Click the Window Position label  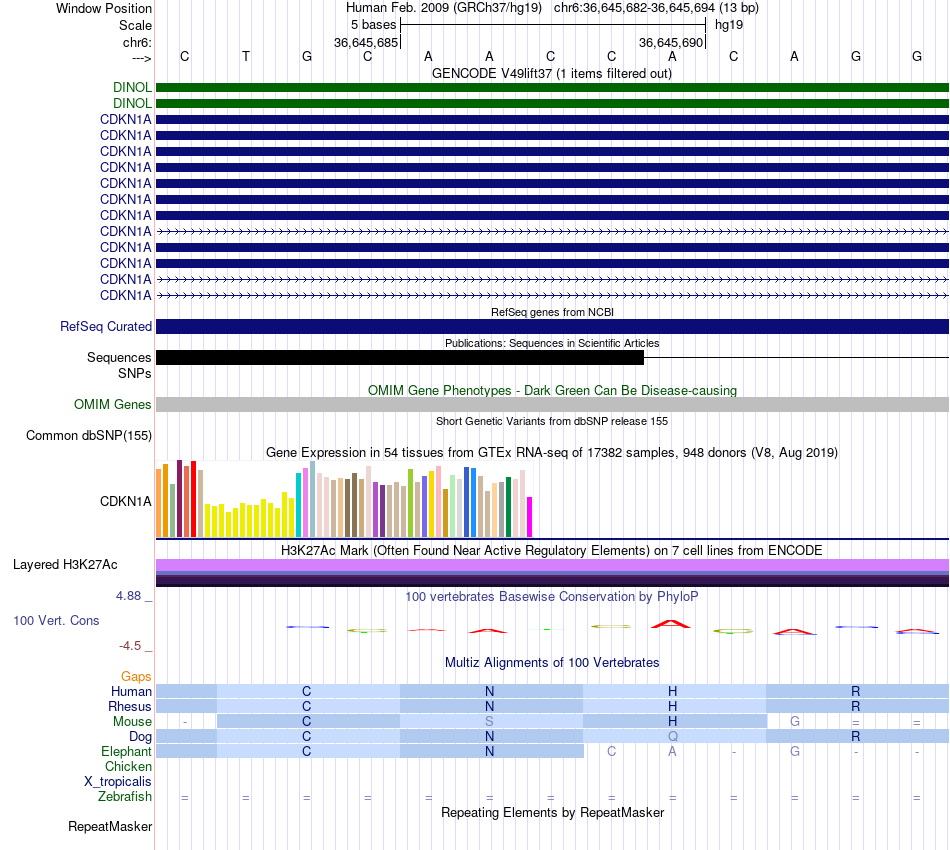click(104, 8)
